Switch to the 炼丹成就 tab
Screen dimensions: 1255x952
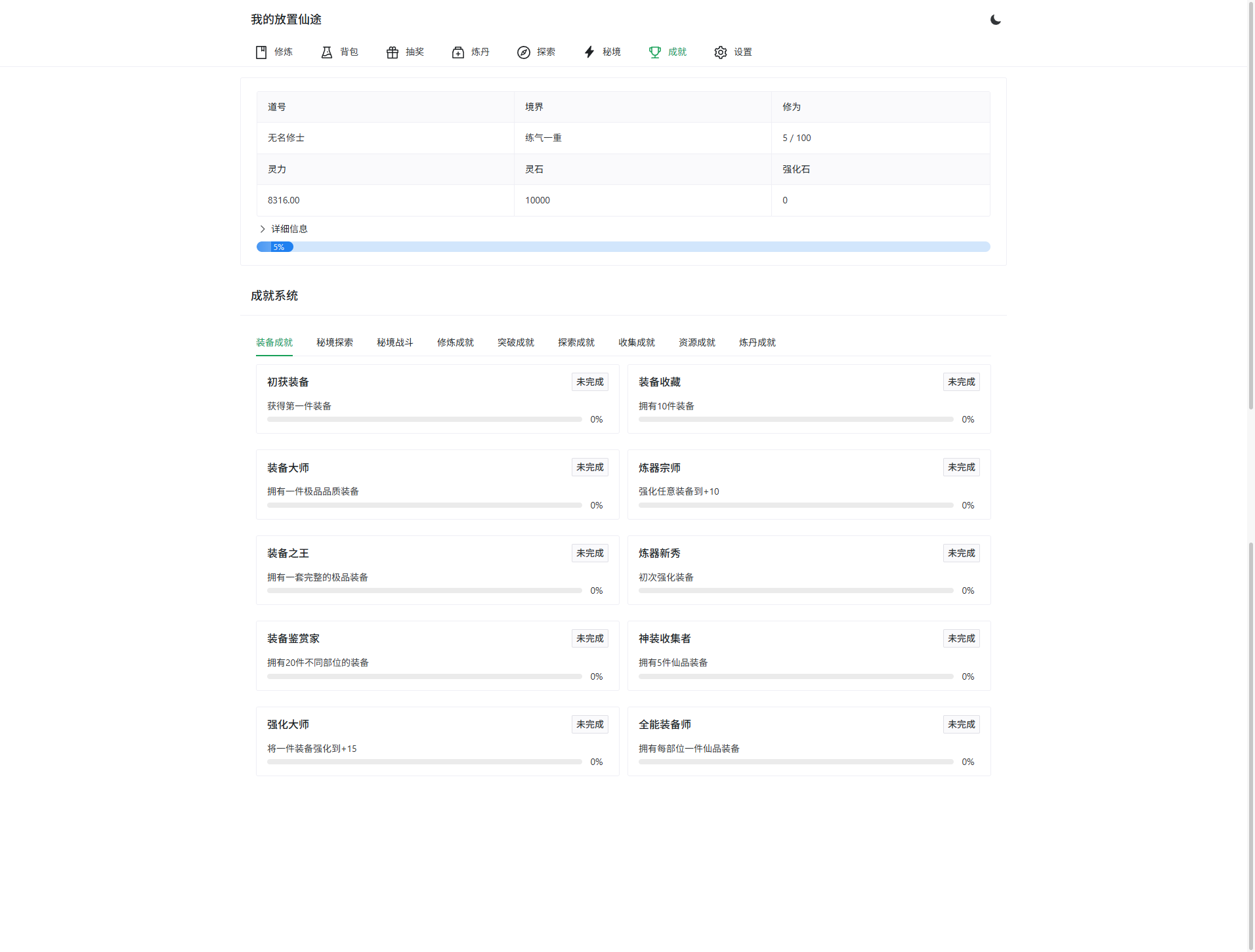point(757,342)
